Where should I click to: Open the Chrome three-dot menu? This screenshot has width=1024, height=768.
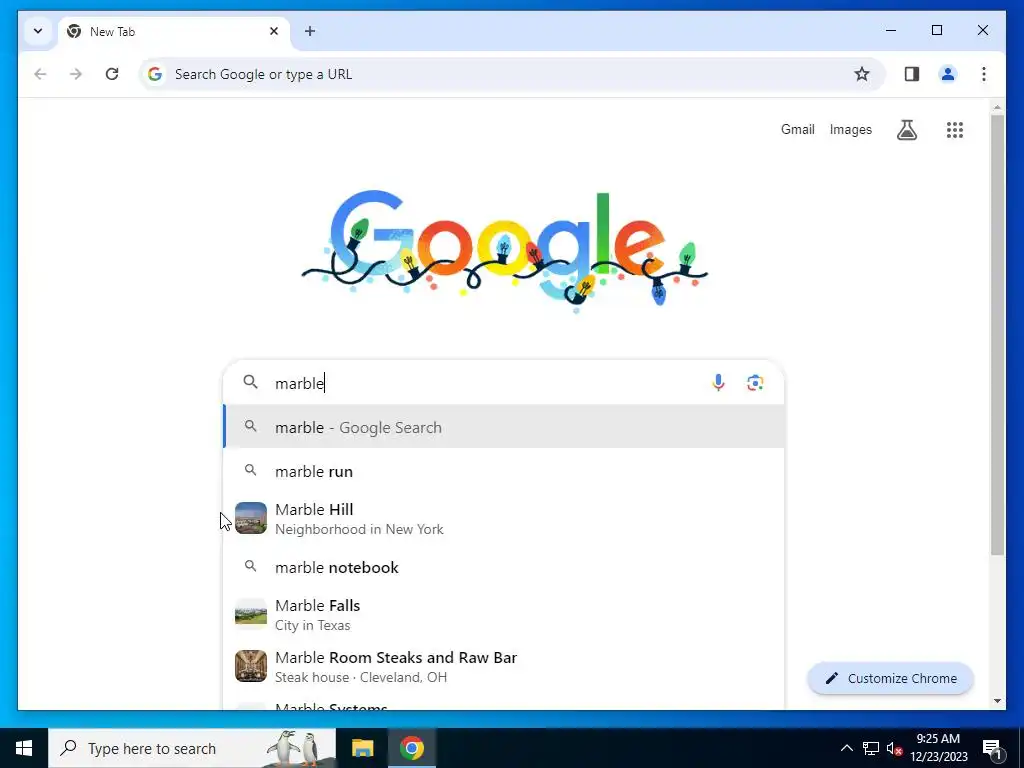point(984,74)
